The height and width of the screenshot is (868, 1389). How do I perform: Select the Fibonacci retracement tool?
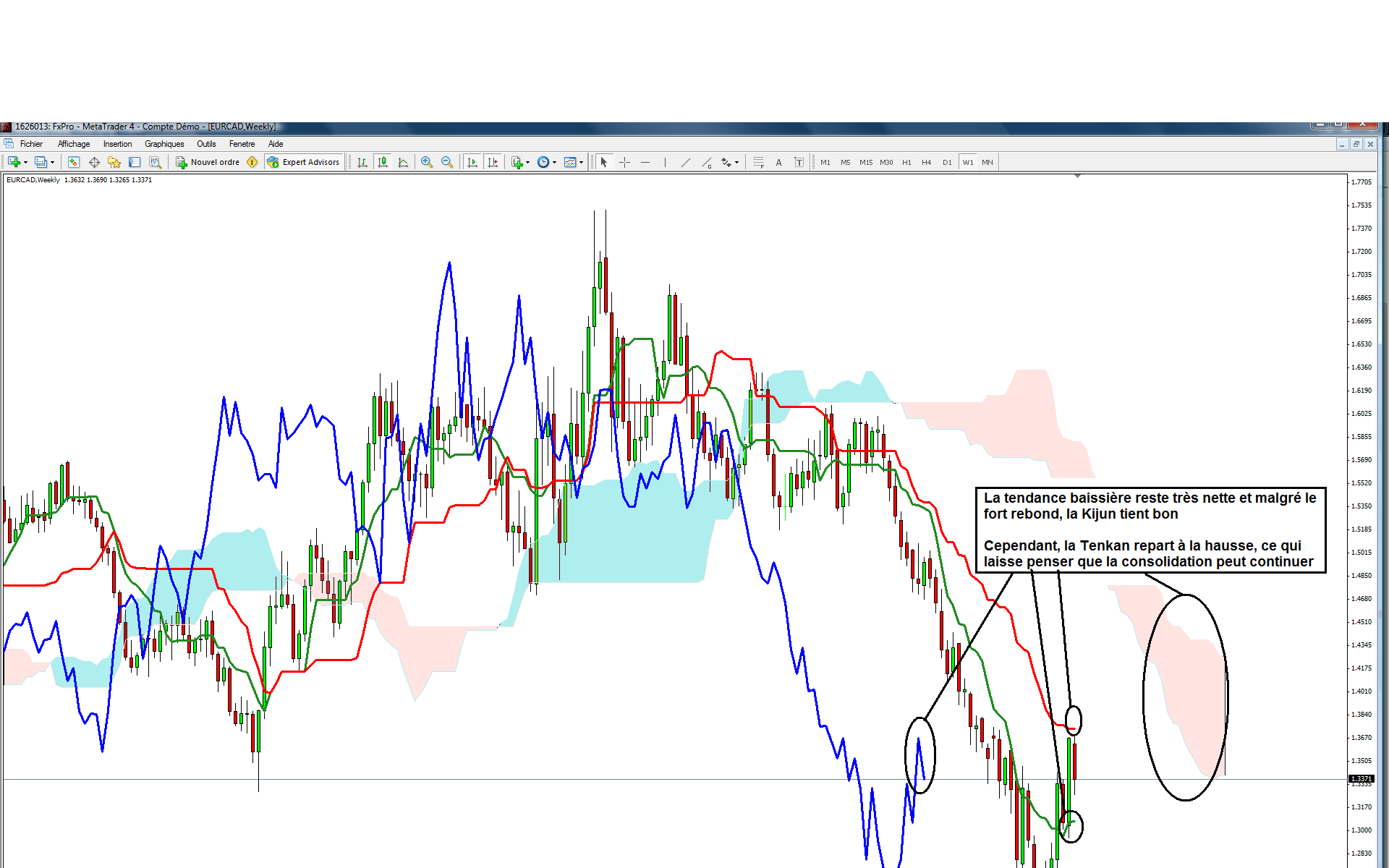[x=758, y=162]
